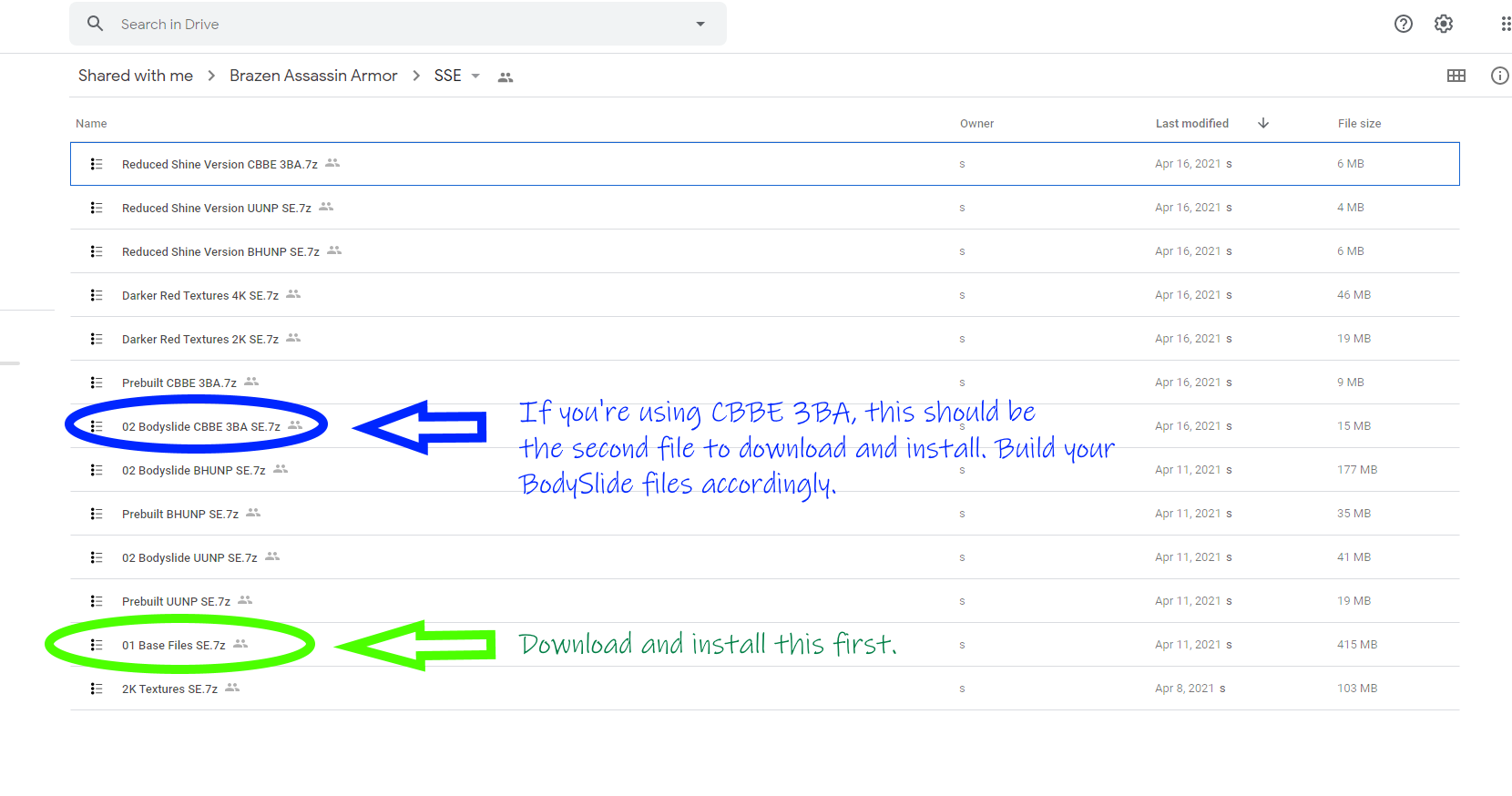Click Apr 8, 2021 date of 2K Textures
The height and width of the screenshot is (796, 1512).
(x=1185, y=689)
